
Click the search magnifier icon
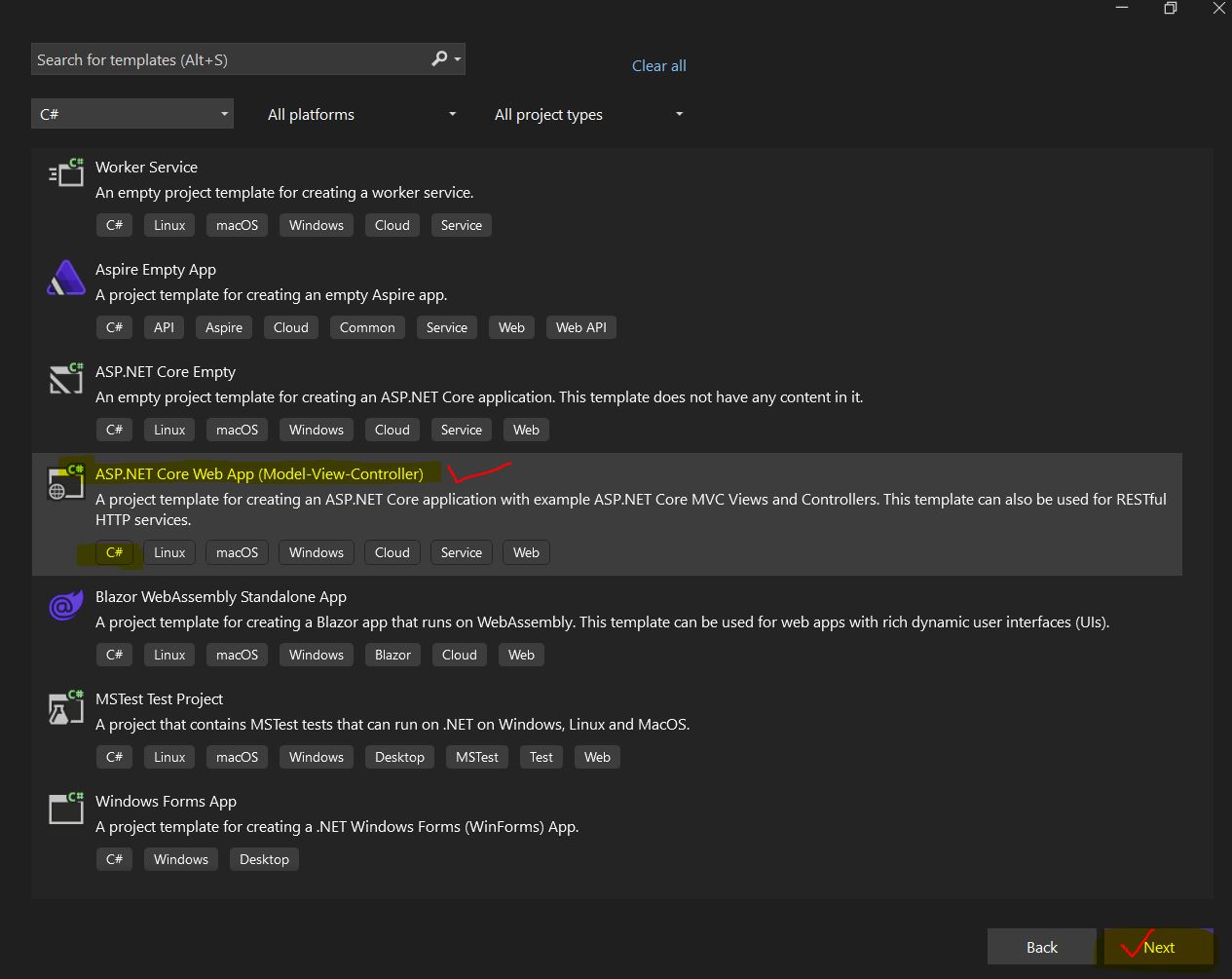pos(440,59)
